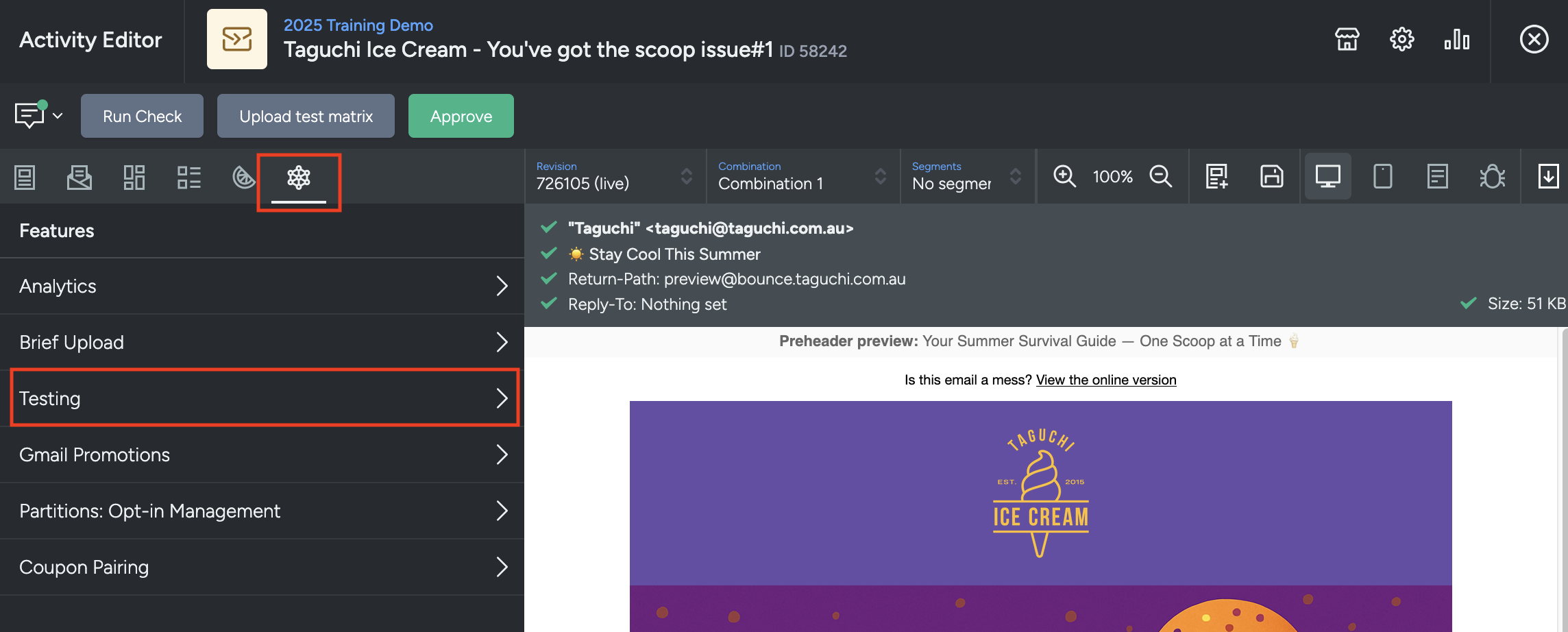
Task: Switch to the citrus slice tab icon
Action: (244, 178)
